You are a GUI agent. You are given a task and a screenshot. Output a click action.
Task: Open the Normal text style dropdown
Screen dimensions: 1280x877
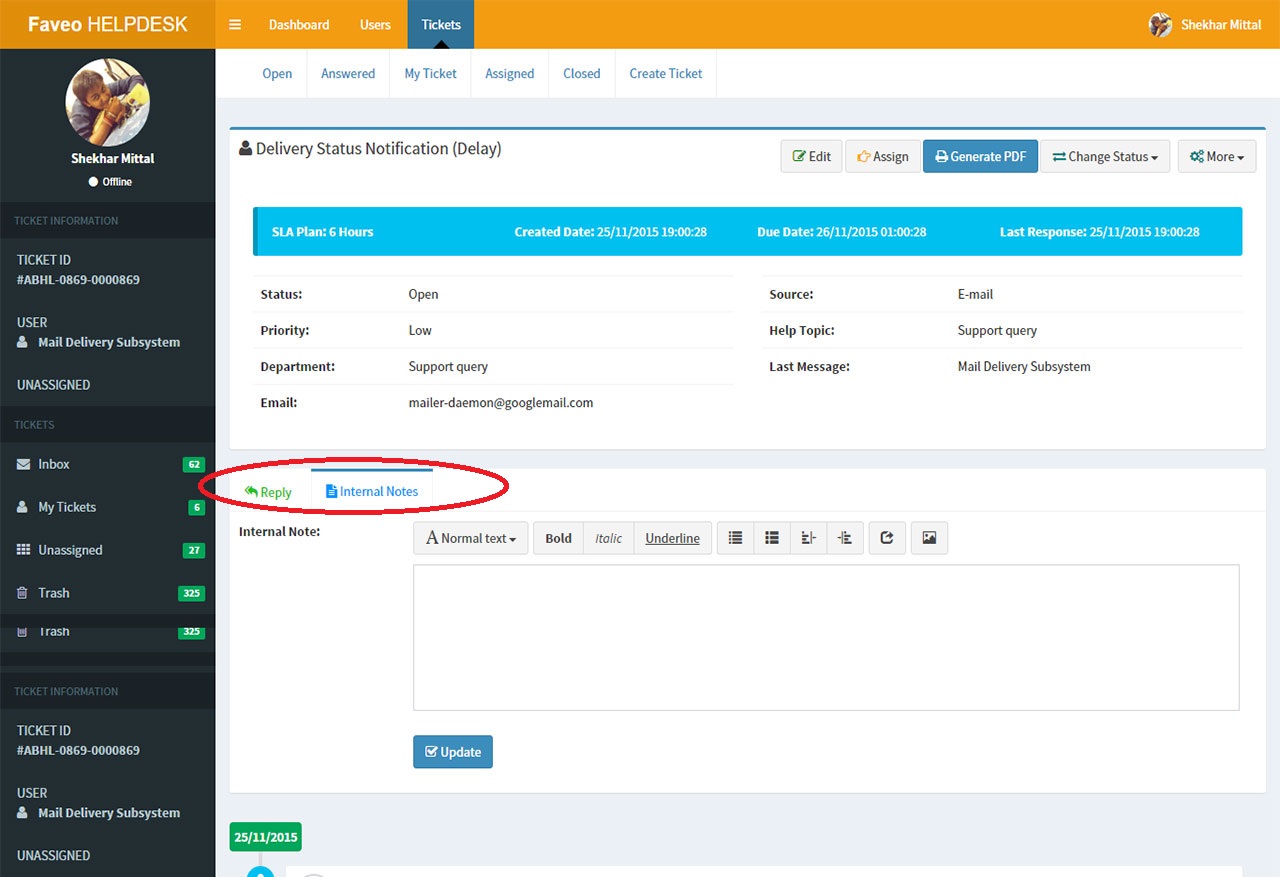click(x=470, y=538)
